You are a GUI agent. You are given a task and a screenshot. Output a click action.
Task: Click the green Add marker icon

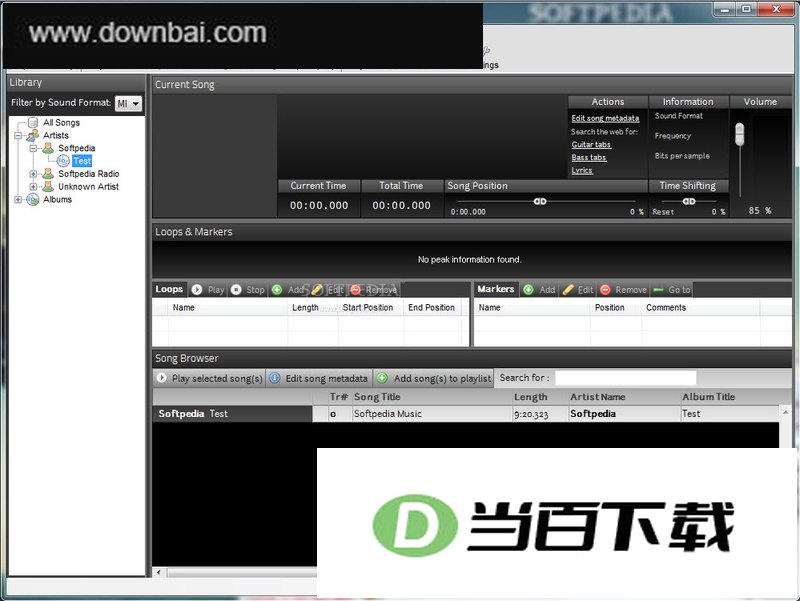coord(529,290)
